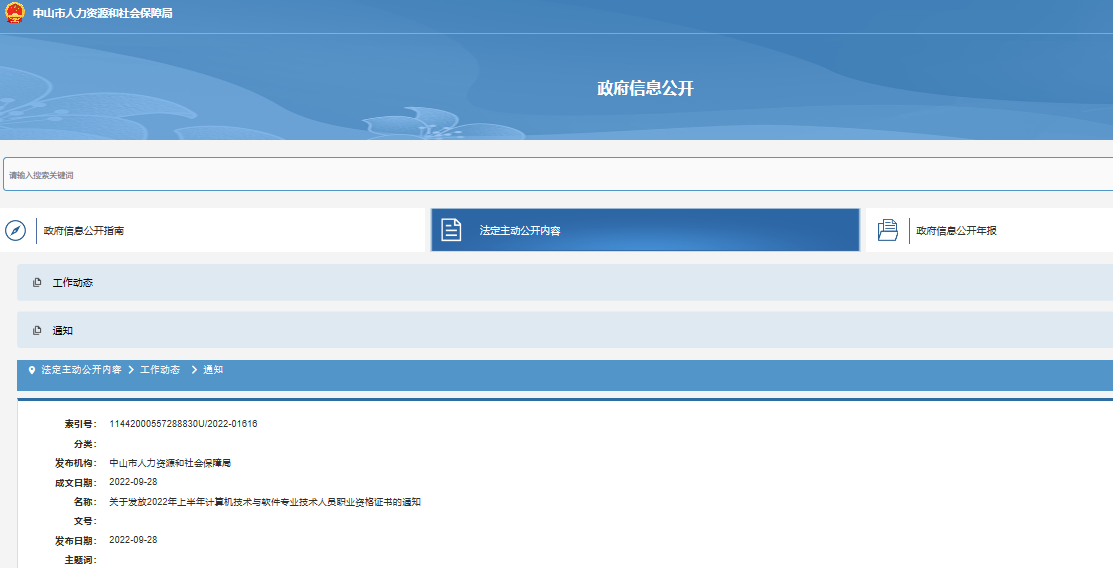Viewport: 1113px width, 568px height.
Task: Open the 政府信息公开指南 tab
Action: click(x=212, y=230)
